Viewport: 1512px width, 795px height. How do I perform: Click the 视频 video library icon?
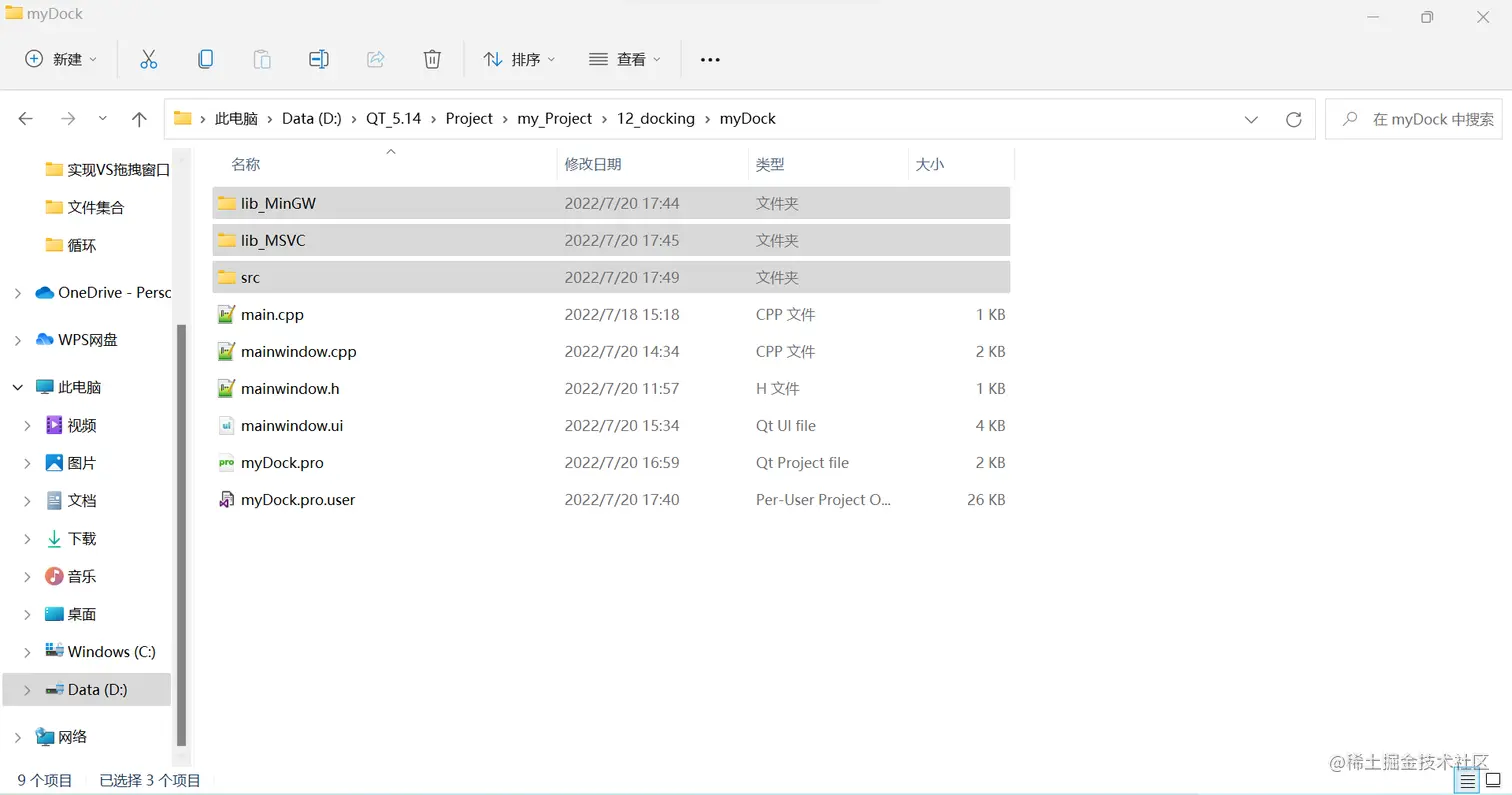(x=54, y=425)
